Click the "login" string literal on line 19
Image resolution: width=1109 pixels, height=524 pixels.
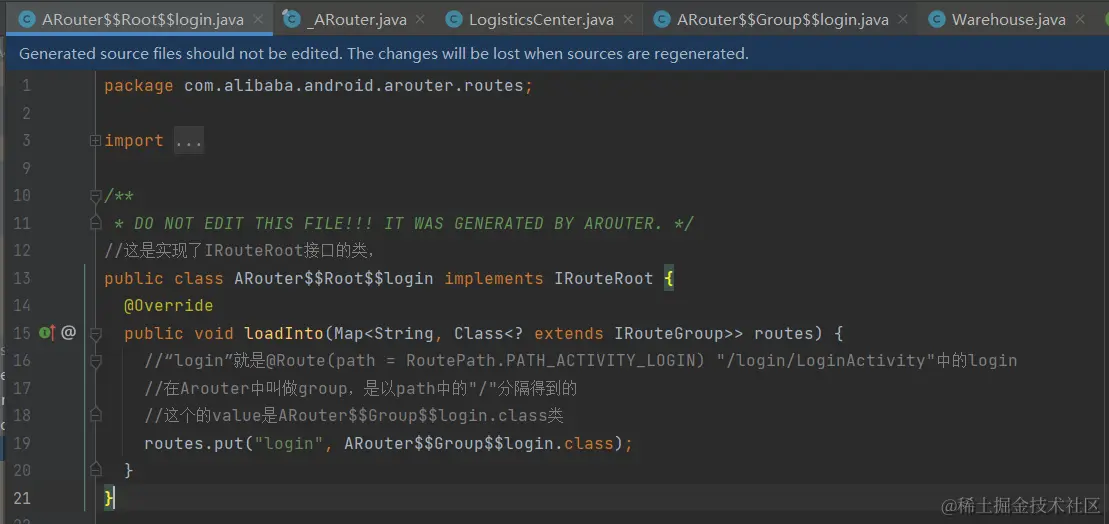290,443
